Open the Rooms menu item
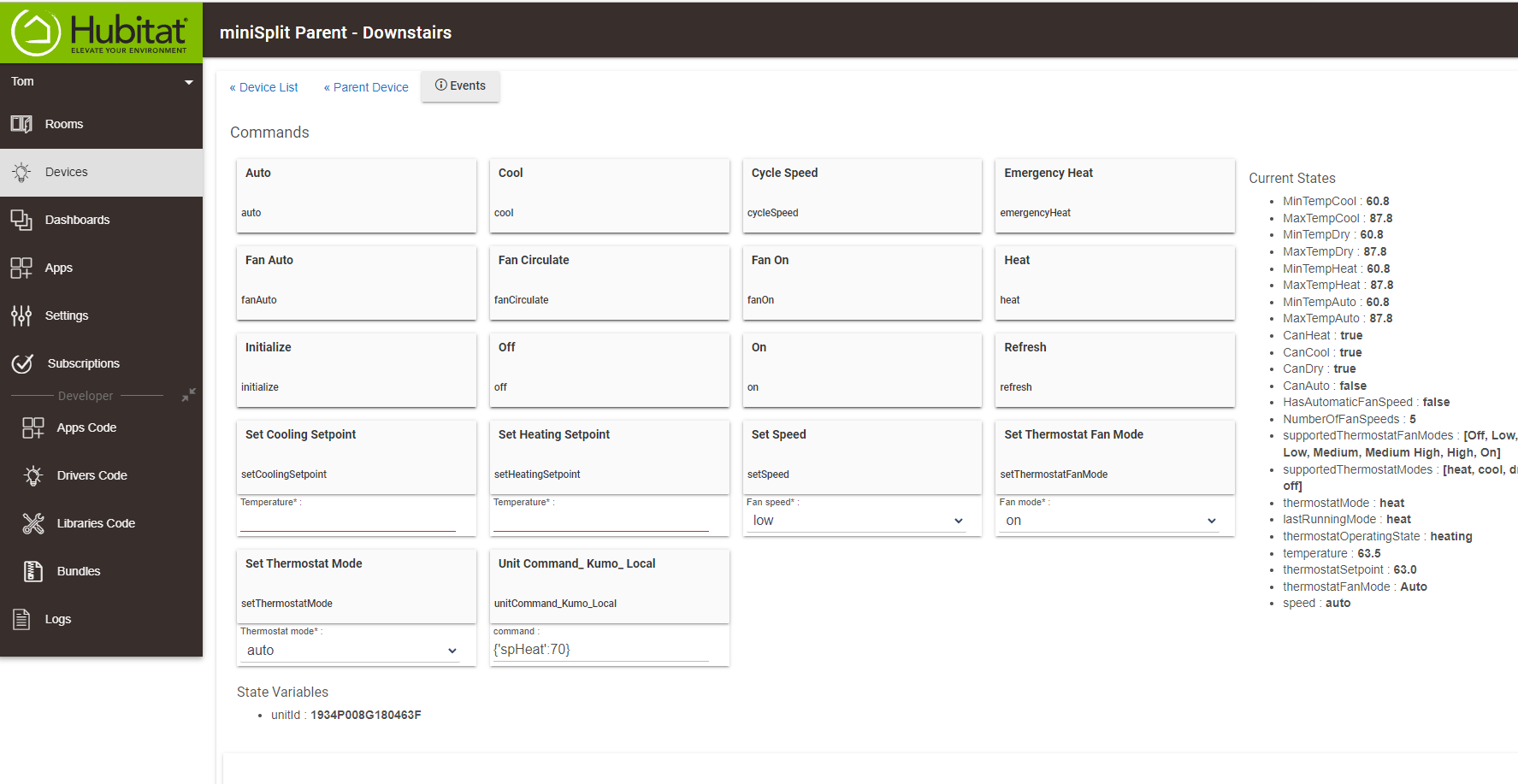 [102, 124]
